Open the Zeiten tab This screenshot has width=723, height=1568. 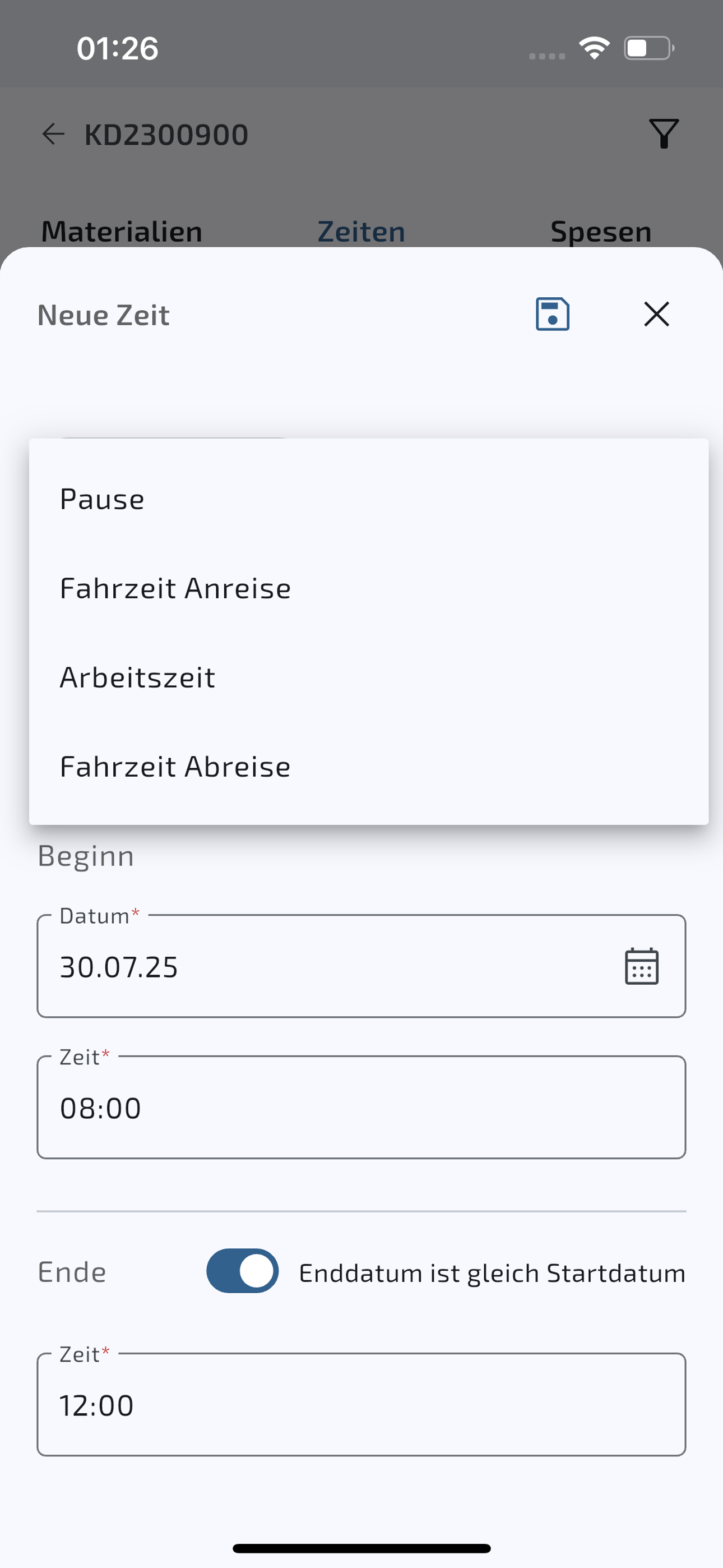(361, 232)
